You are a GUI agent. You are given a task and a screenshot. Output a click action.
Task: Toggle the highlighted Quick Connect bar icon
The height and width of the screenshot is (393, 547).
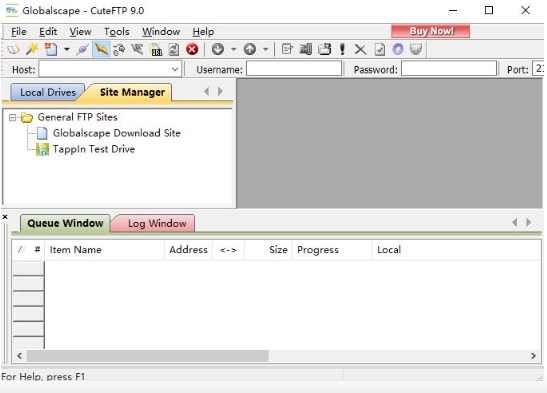click(101, 49)
